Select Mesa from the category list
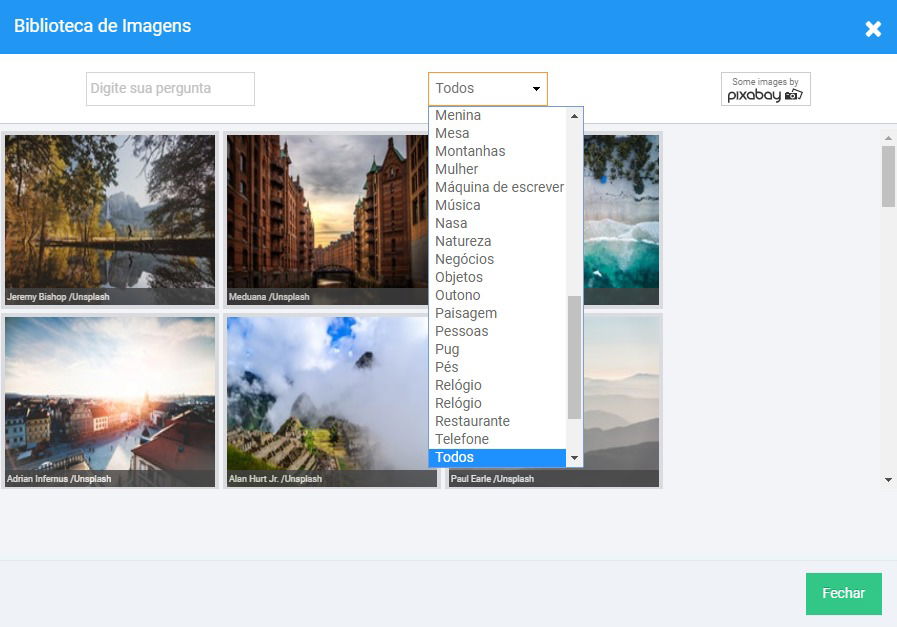 497,133
